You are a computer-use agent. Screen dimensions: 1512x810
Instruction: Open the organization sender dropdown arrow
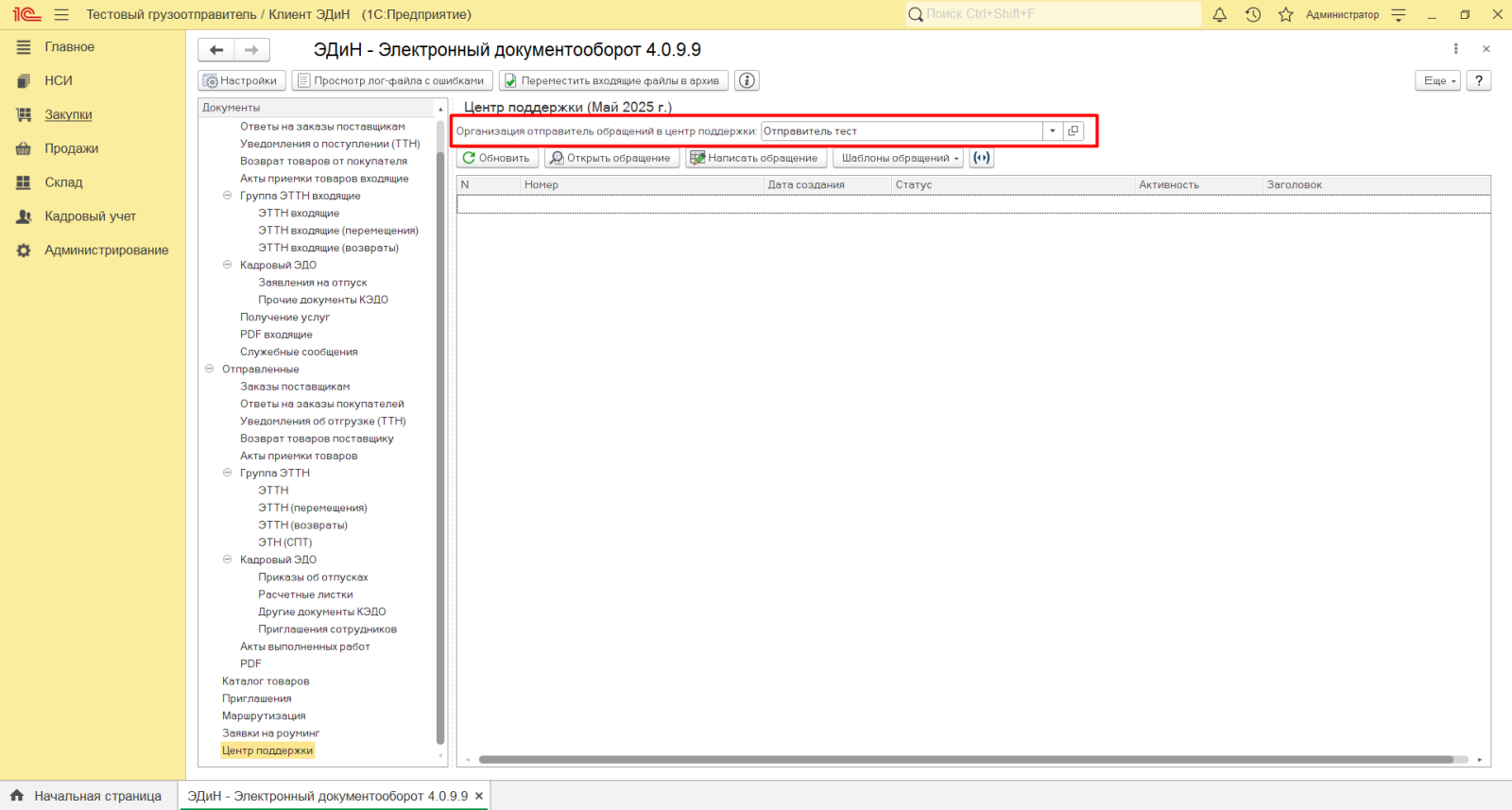pyautogui.click(x=1053, y=131)
